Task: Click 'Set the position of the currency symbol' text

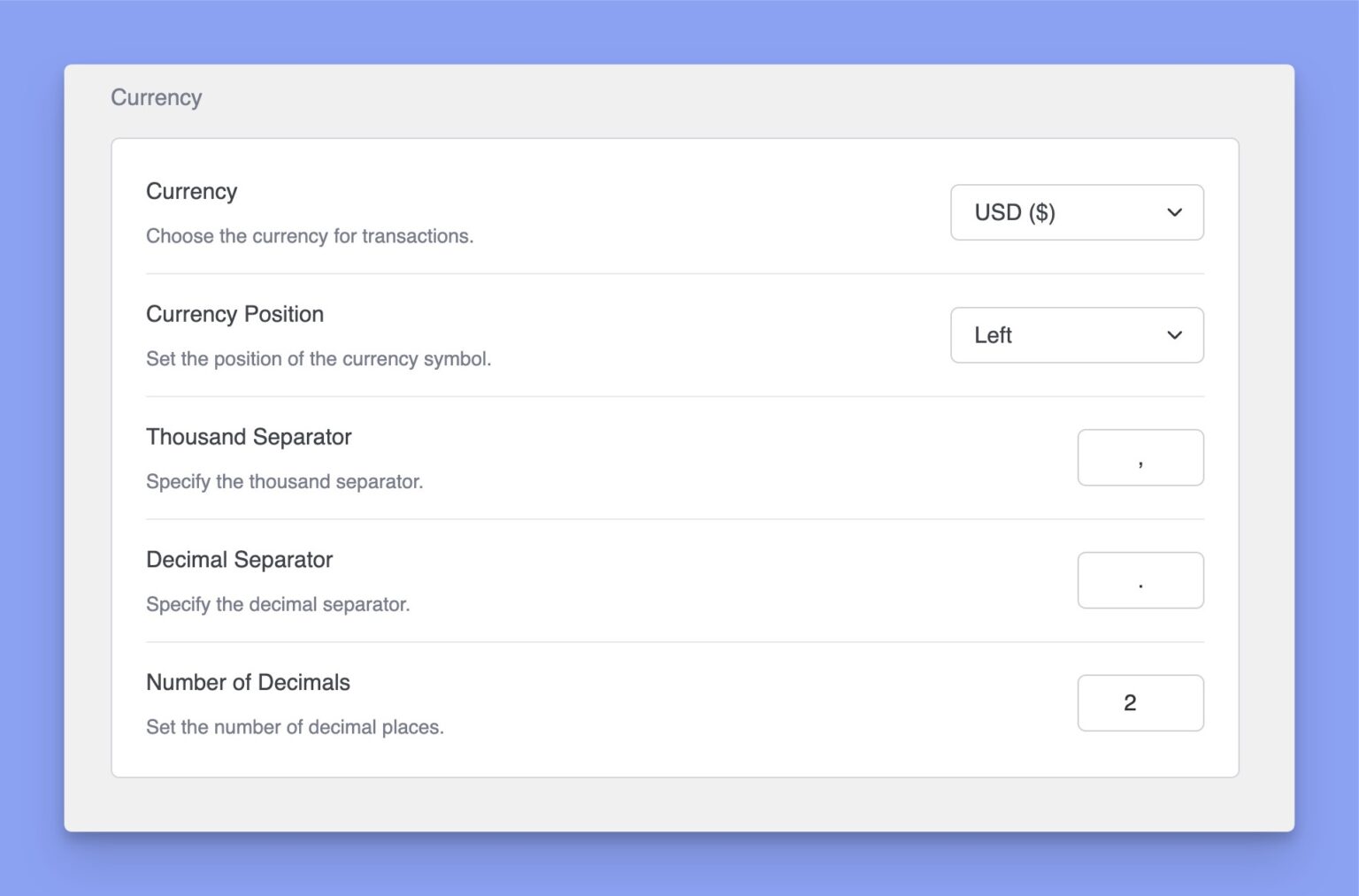Action: 319,359
